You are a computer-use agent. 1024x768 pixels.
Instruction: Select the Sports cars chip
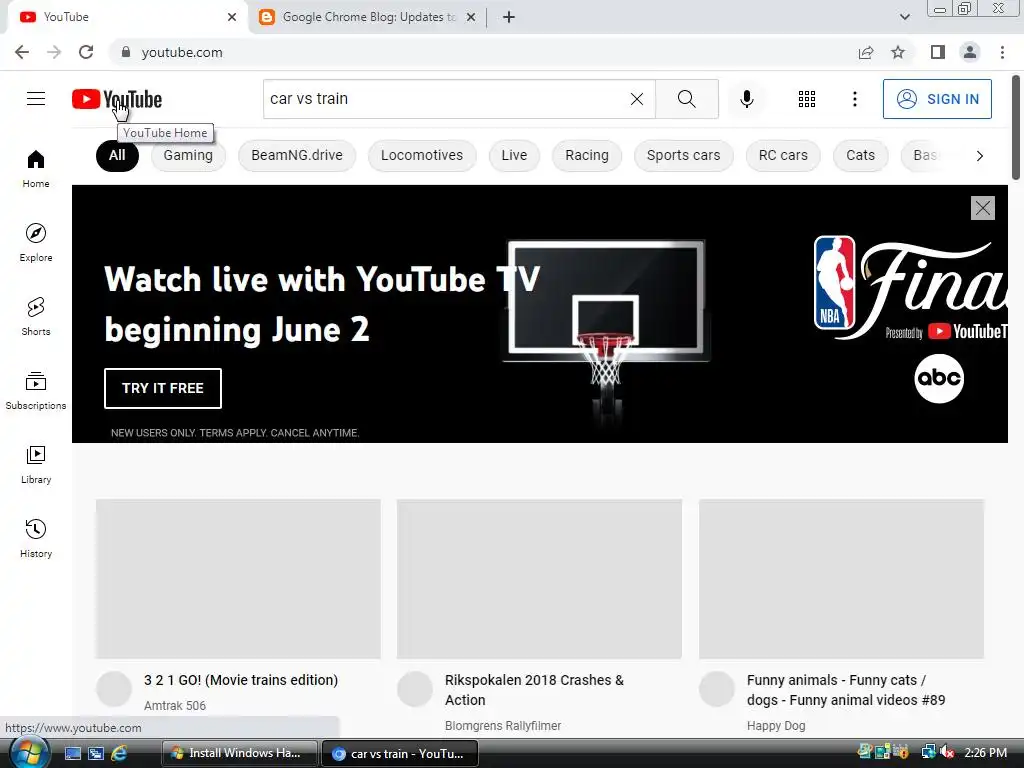[x=683, y=155]
